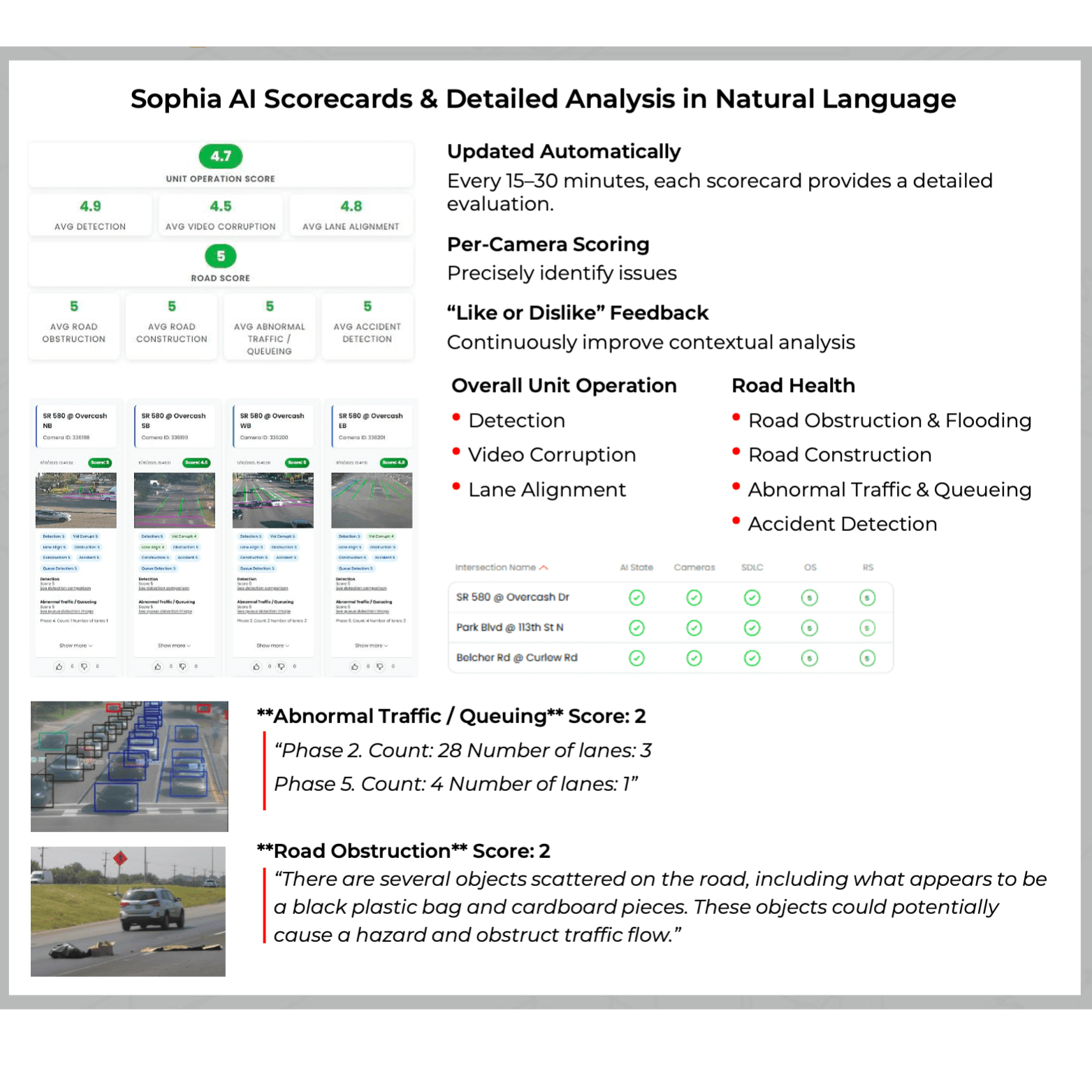1092x1092 pixels.
Task: Click the NB camera snapshot thumbnail
Action: (75, 501)
